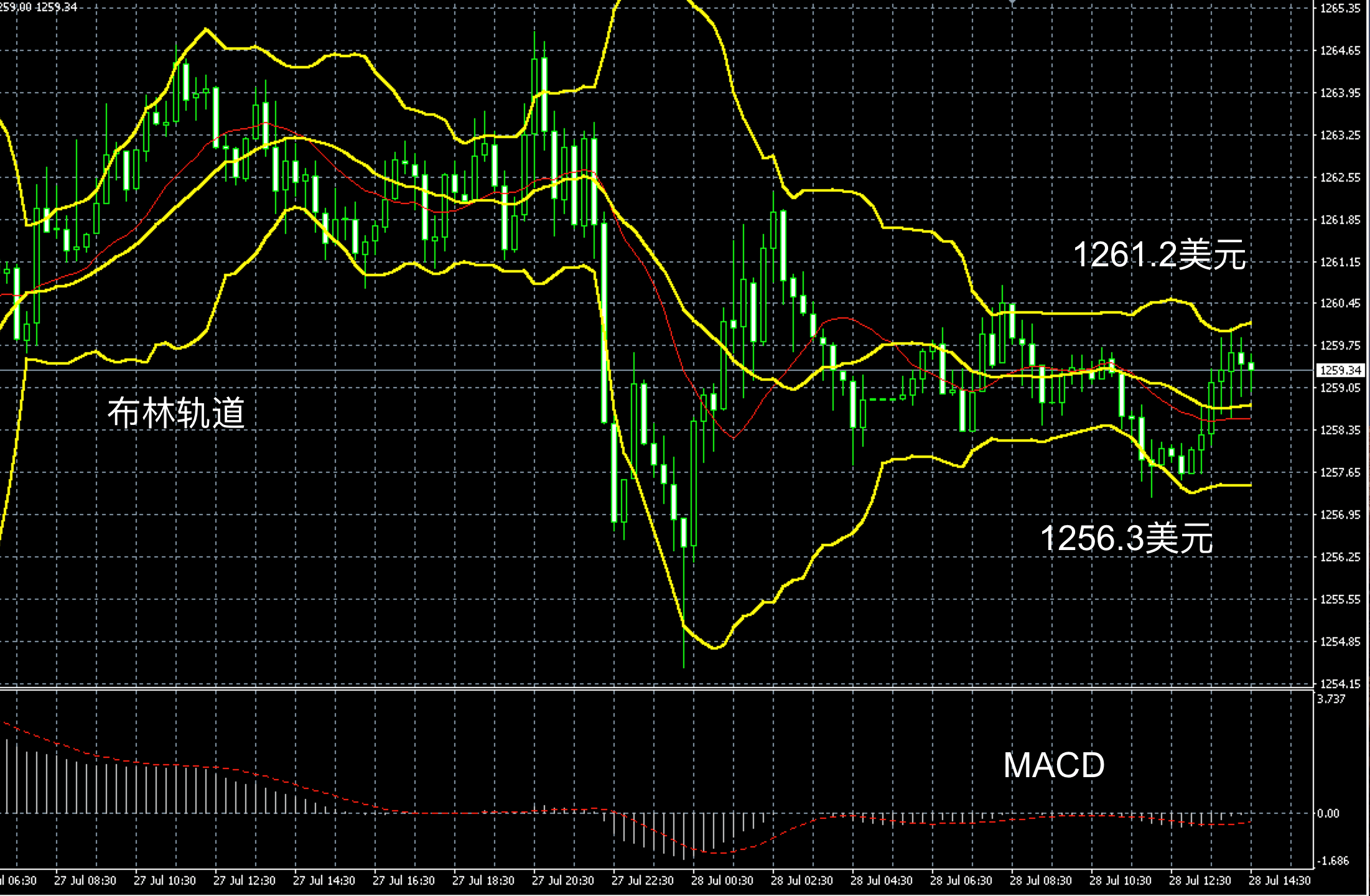The image size is (1370, 896).
Task: Click the 27 Jul 08:30 time label
Action: 85,881
